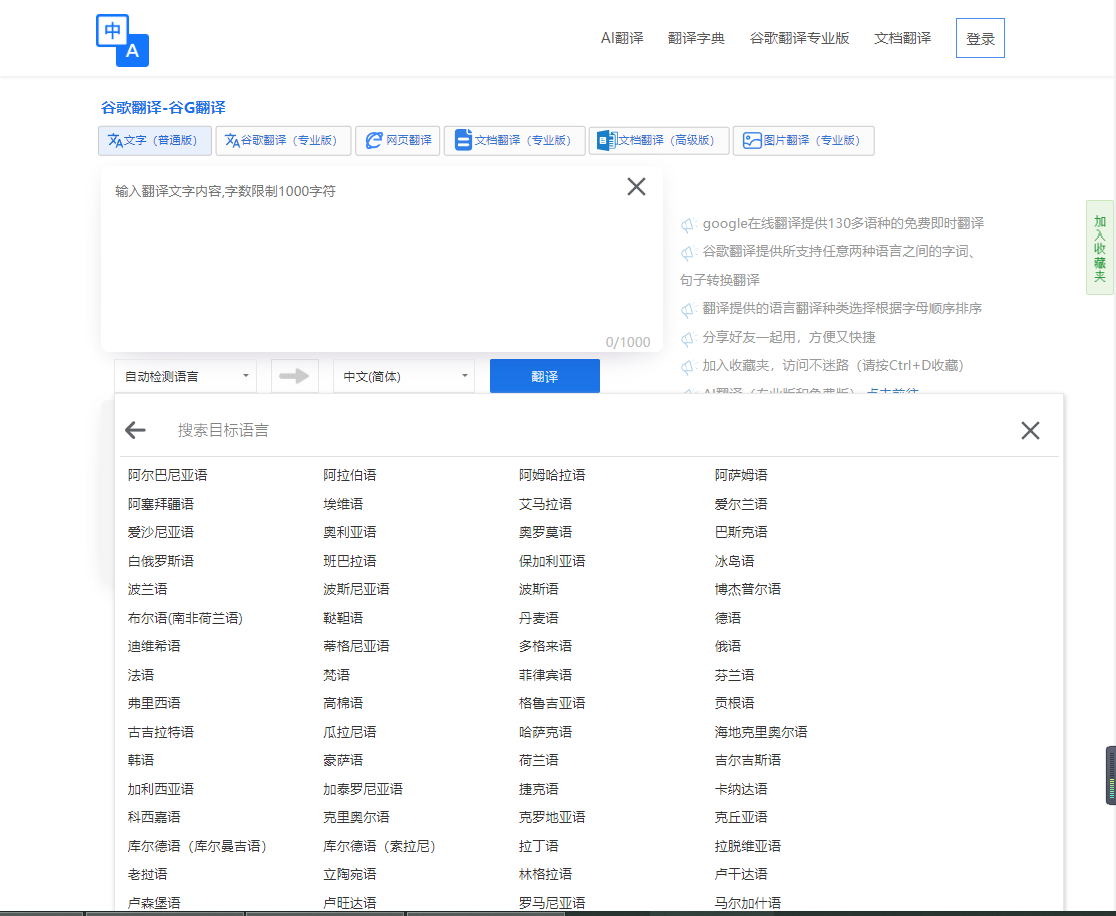Pick 吉尔吉斯语 language
Image resolution: width=1116 pixels, height=916 pixels.
(x=747, y=759)
